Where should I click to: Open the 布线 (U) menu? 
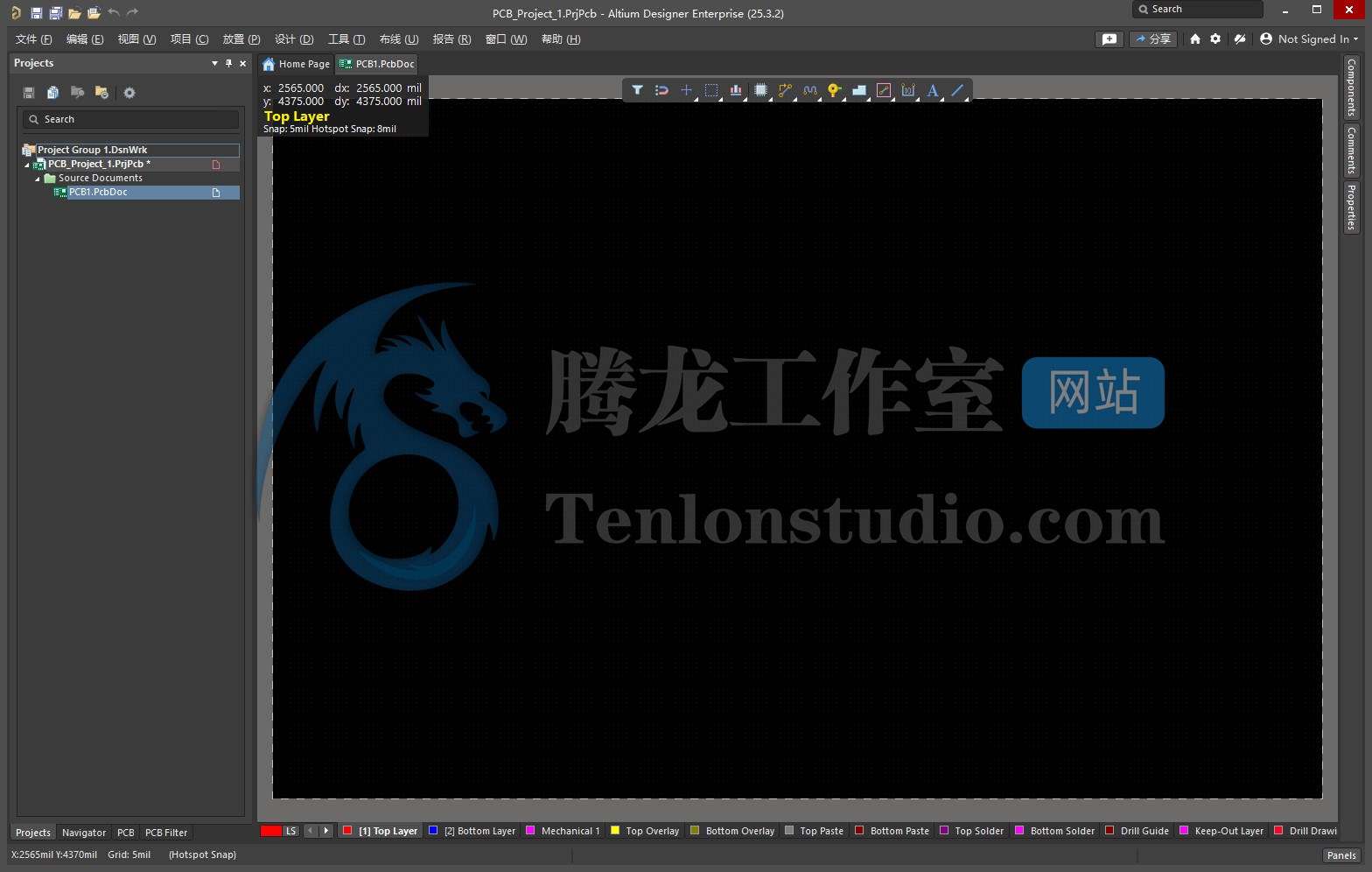tap(399, 39)
